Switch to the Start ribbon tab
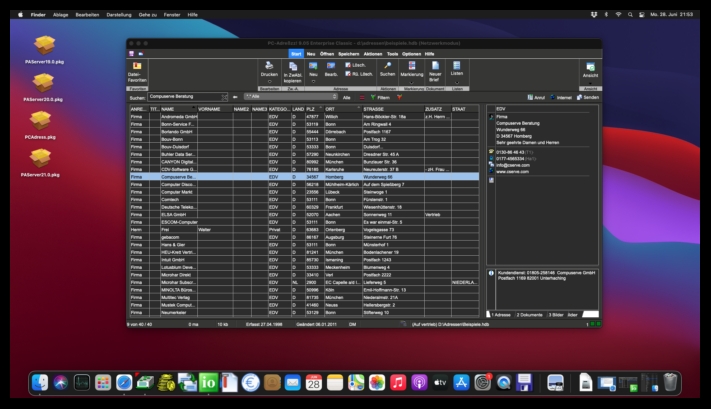711x409 pixels. pos(296,54)
